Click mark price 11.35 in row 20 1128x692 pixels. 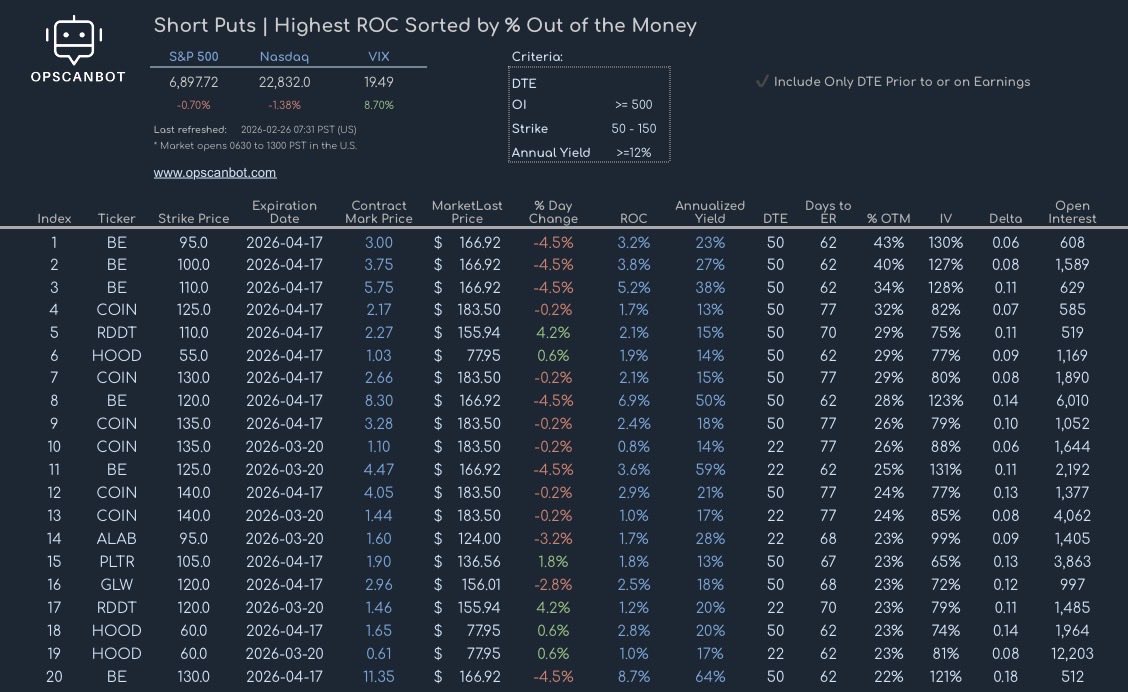378,676
